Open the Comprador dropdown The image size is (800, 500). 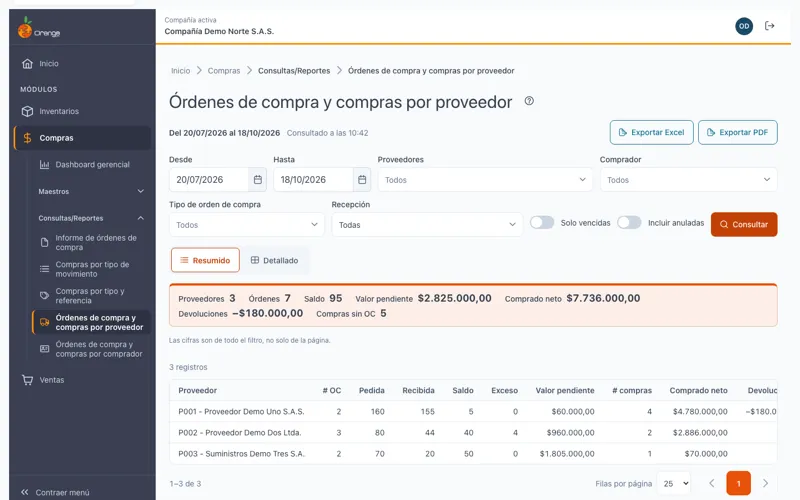click(x=689, y=180)
